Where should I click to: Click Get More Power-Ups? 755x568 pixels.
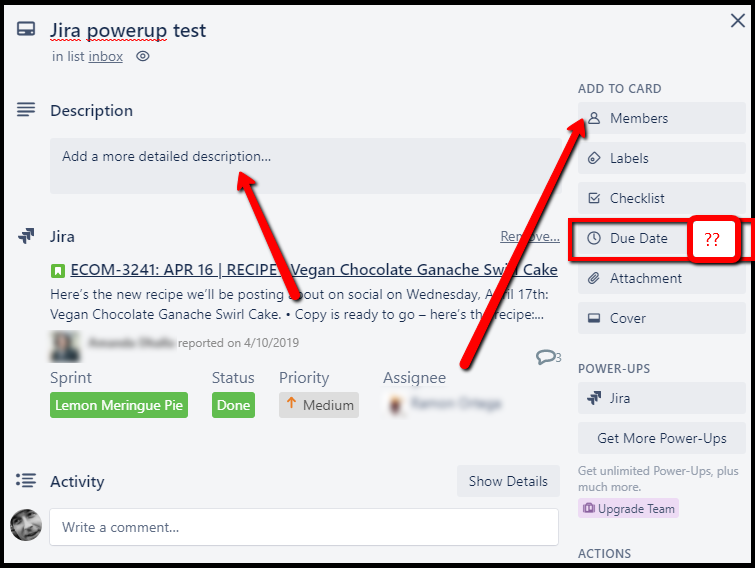[x=662, y=438]
